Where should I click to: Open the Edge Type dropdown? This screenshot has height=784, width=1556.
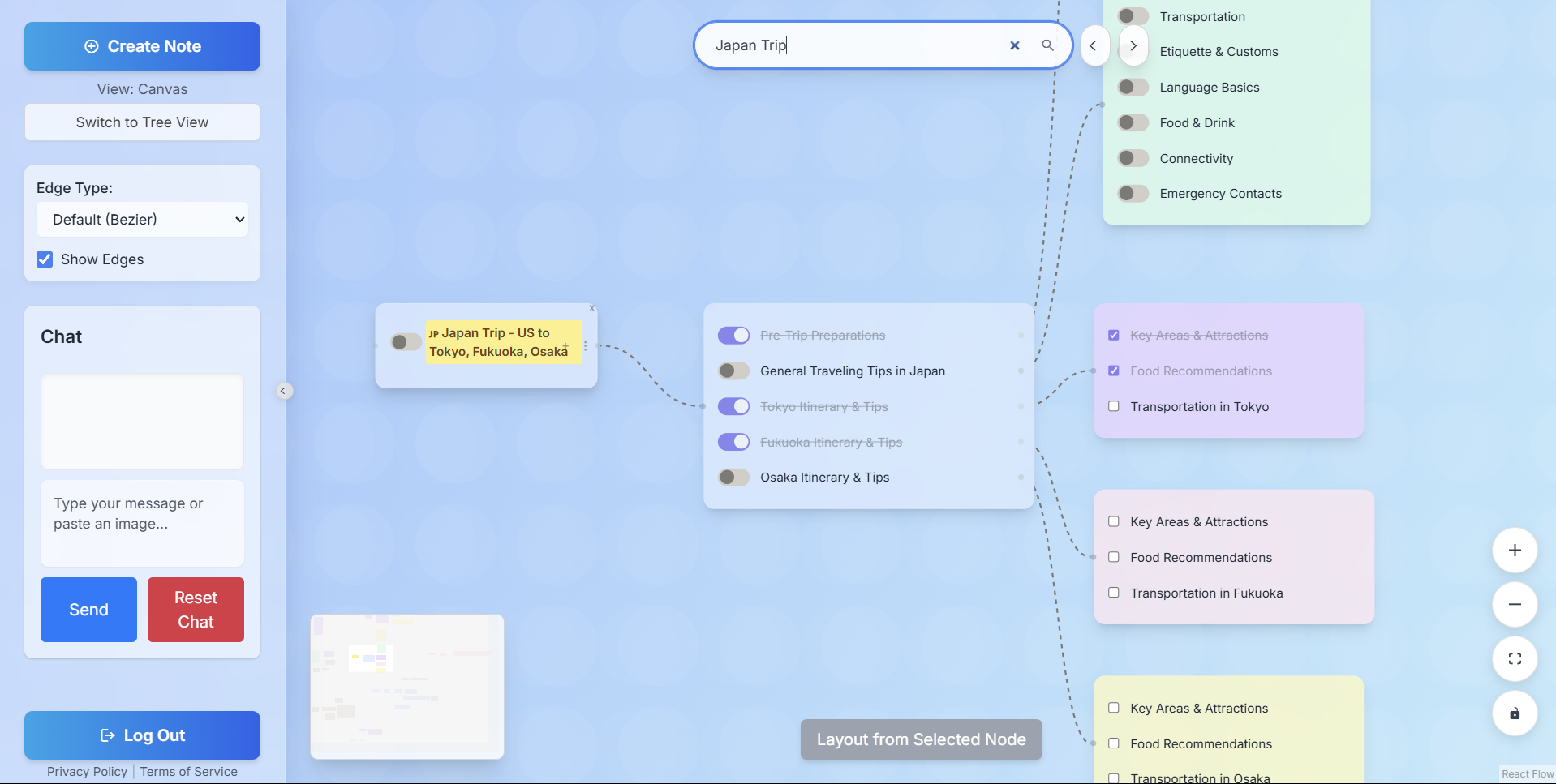142,220
